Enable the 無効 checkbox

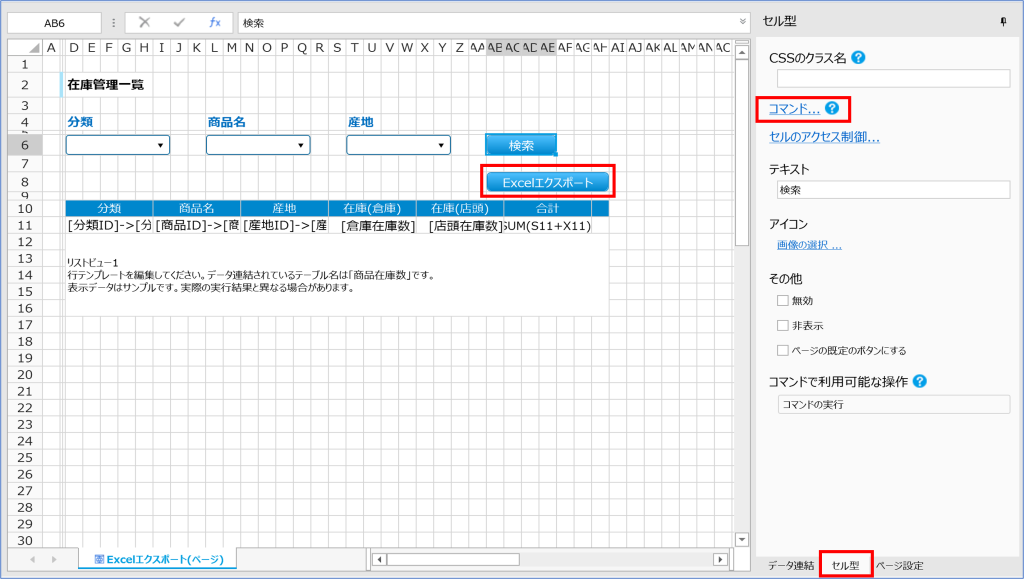[x=783, y=299]
